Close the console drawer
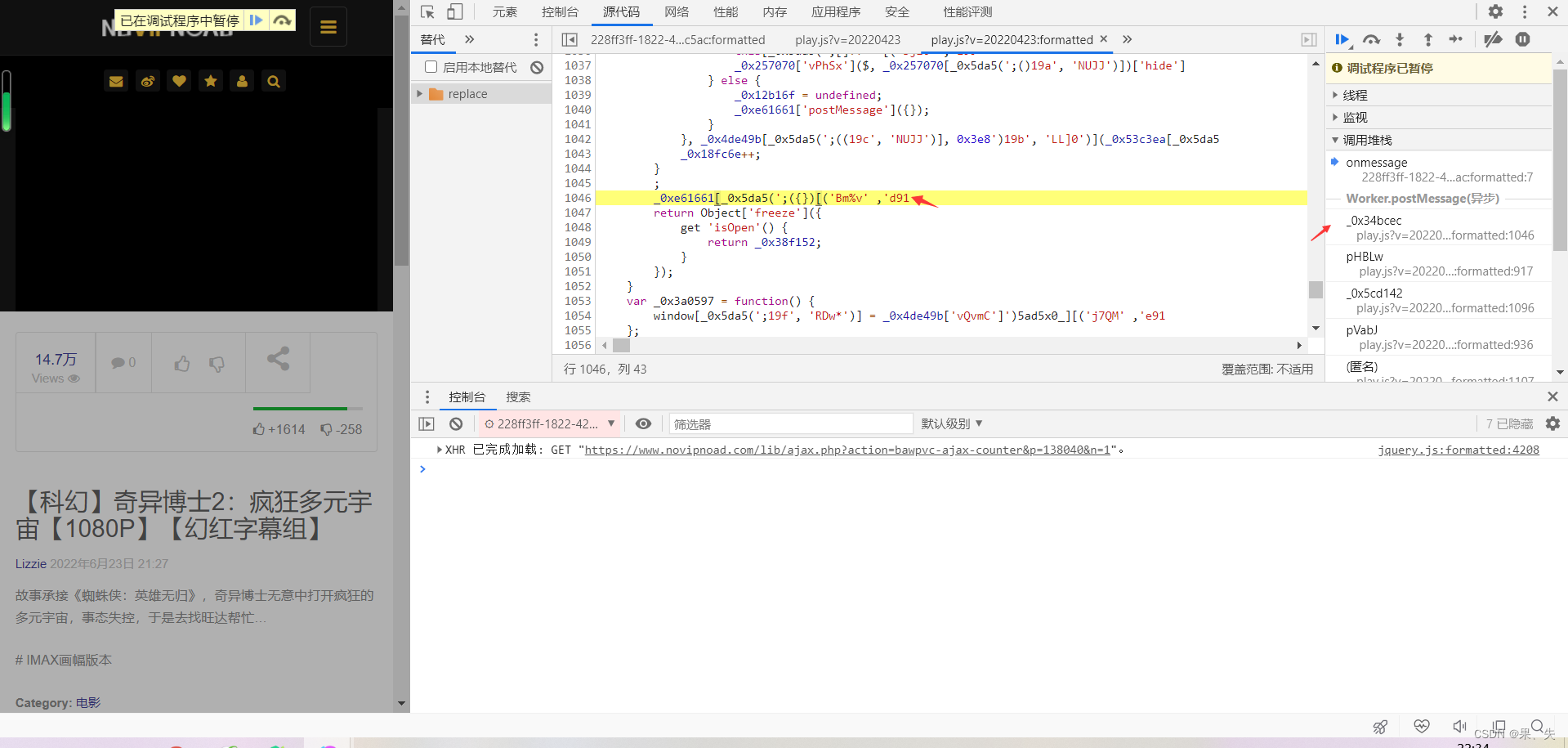The width and height of the screenshot is (1568, 748). tap(1552, 396)
